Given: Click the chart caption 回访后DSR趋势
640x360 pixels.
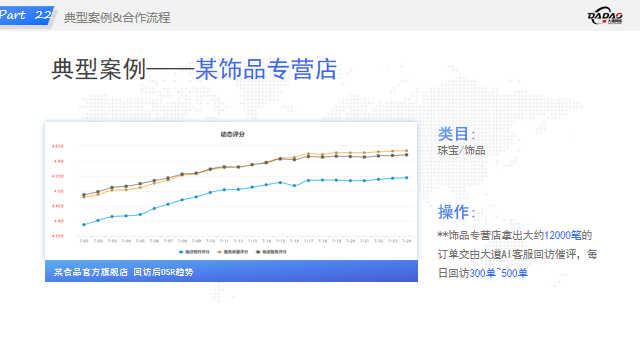Looking at the screenshot, I should click(163, 272).
